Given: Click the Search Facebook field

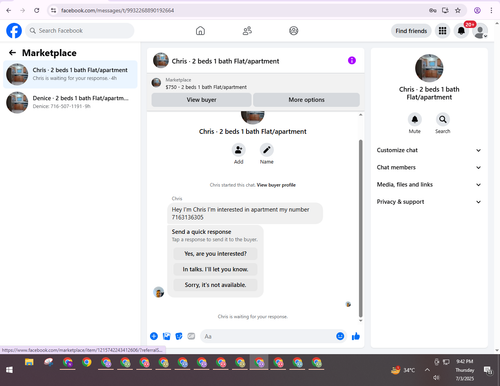Looking at the screenshot, I should pyautogui.click(x=80, y=31).
